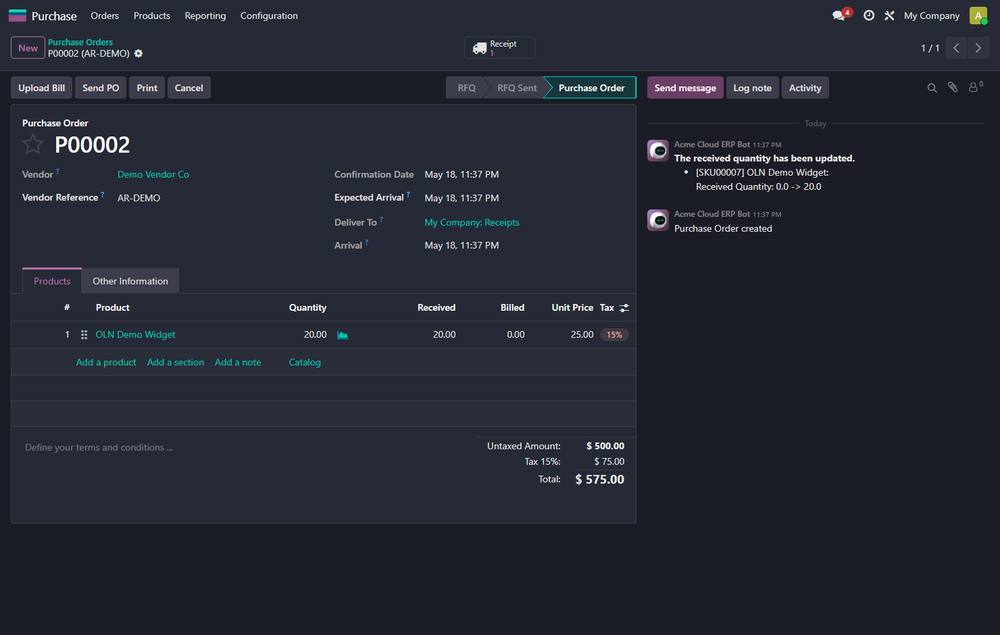Click Add a product

[106, 362]
